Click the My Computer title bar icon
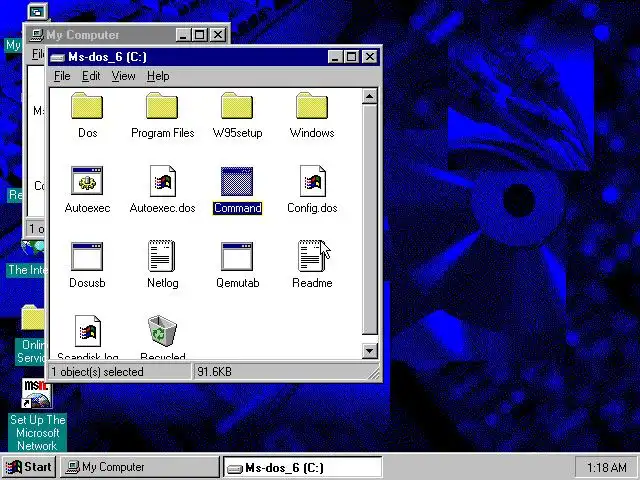The width and height of the screenshot is (640, 480). pyautogui.click(x=37, y=35)
